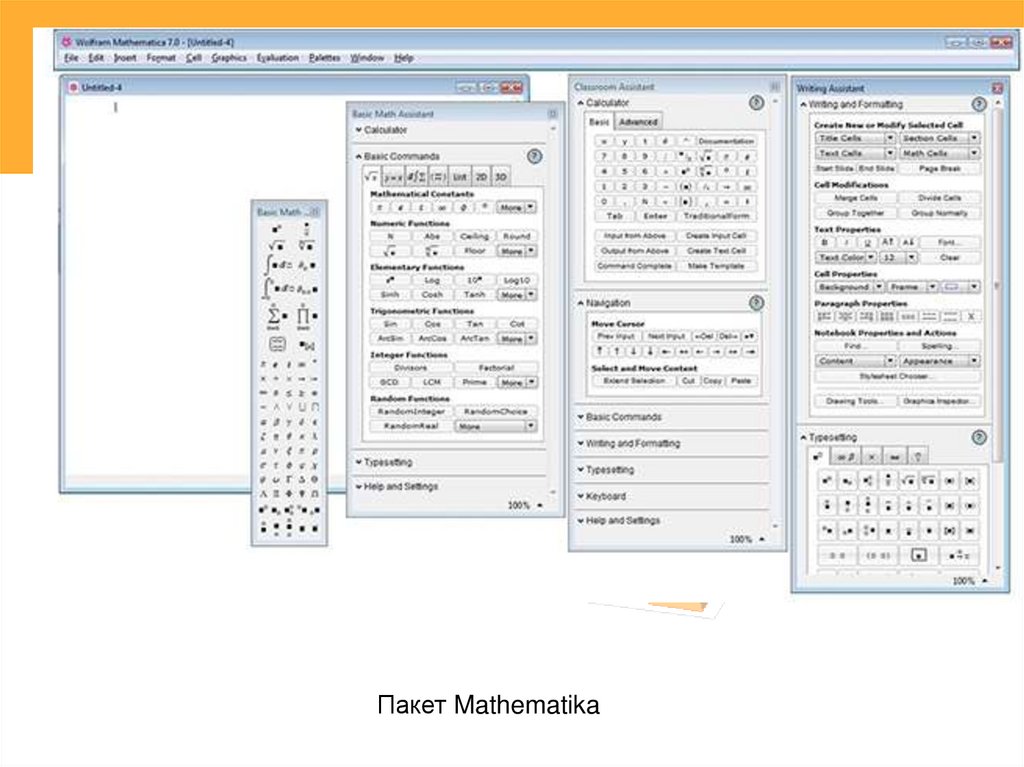Insert square root from small Basic Math palette
Viewport: 1024px width, 767px height.
pos(276,246)
